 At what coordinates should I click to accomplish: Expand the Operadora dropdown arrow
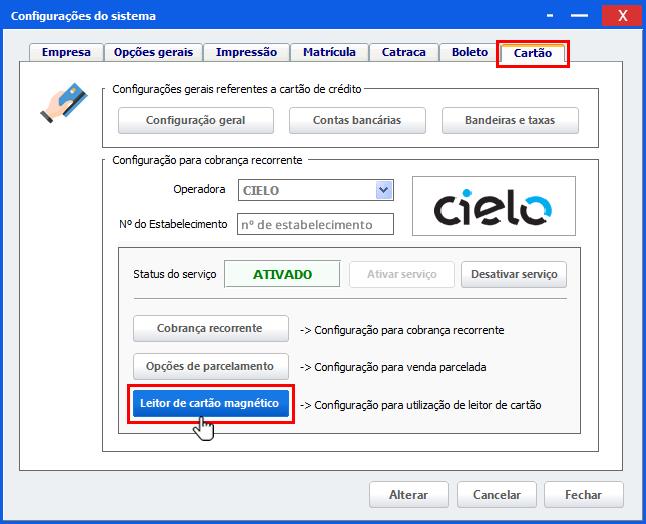coord(384,190)
